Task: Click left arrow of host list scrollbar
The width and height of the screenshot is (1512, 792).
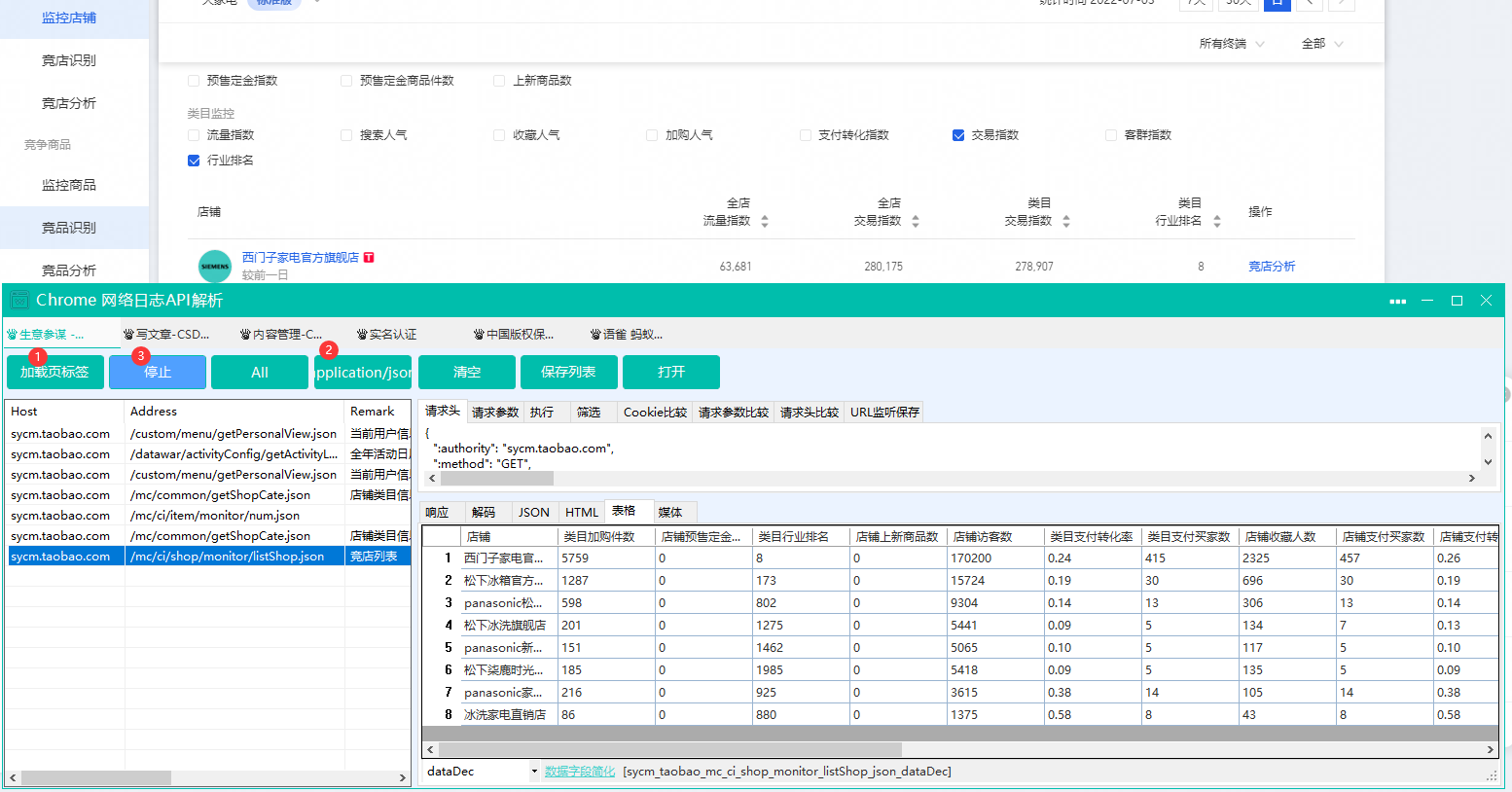Action: 13,778
